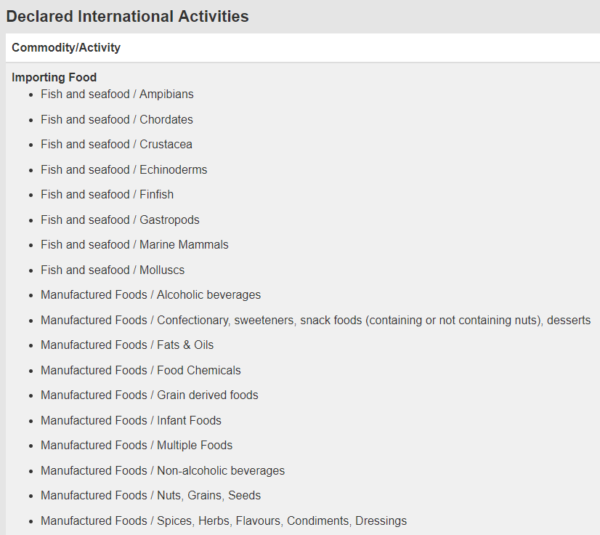This screenshot has height=535, width=600.
Task: Click the Fish and seafood / Finfish entry
Action: coord(107,195)
